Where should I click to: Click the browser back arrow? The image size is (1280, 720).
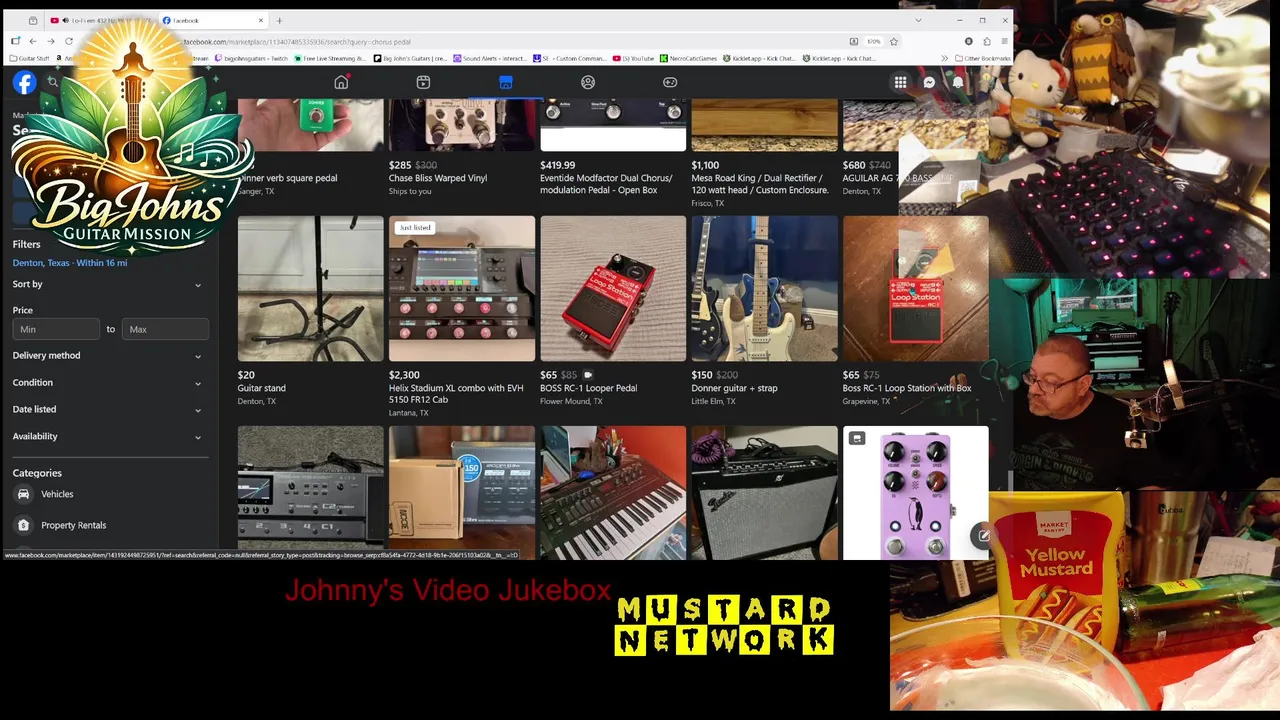pos(32,41)
